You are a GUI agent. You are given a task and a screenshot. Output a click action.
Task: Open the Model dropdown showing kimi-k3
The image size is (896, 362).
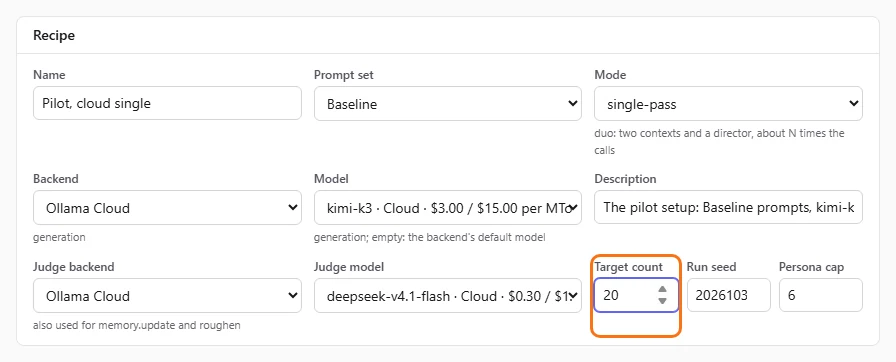click(447, 207)
